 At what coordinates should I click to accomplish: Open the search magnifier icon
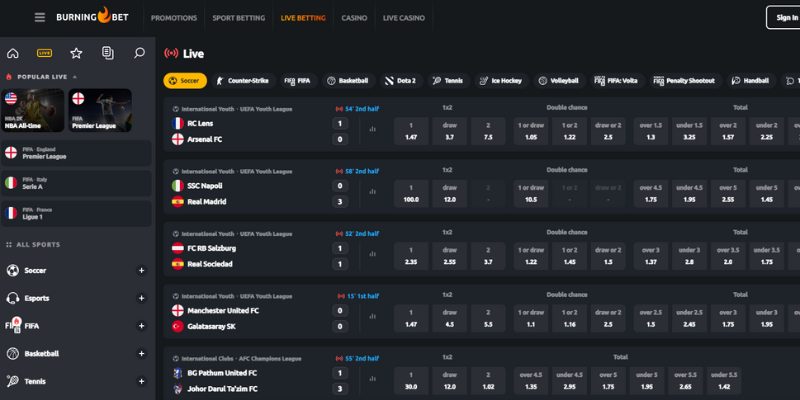[139, 53]
